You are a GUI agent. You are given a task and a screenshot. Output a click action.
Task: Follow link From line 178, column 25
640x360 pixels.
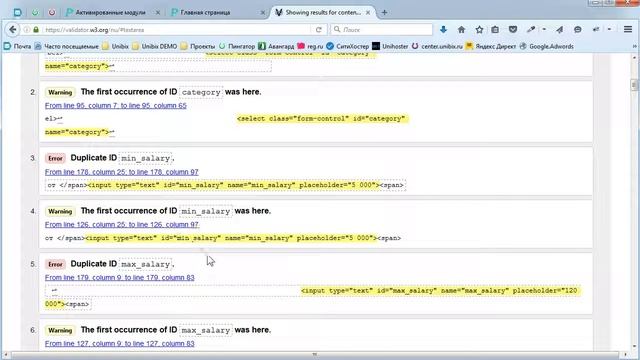pos(122,172)
